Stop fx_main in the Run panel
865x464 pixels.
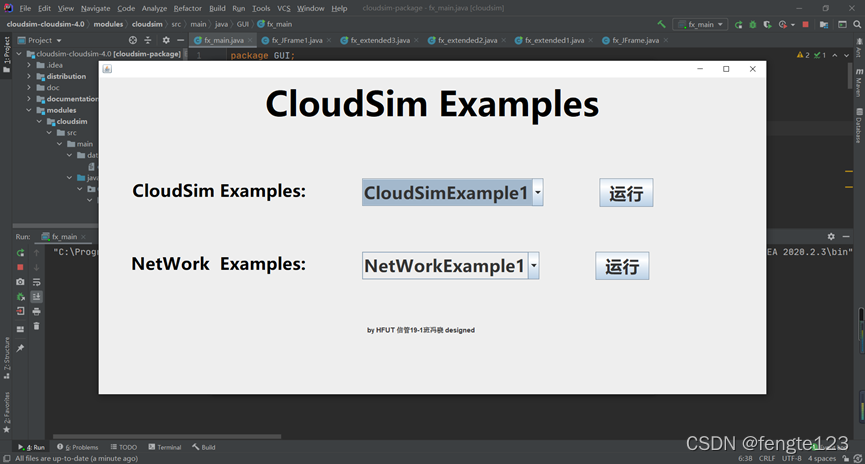click(x=20, y=267)
